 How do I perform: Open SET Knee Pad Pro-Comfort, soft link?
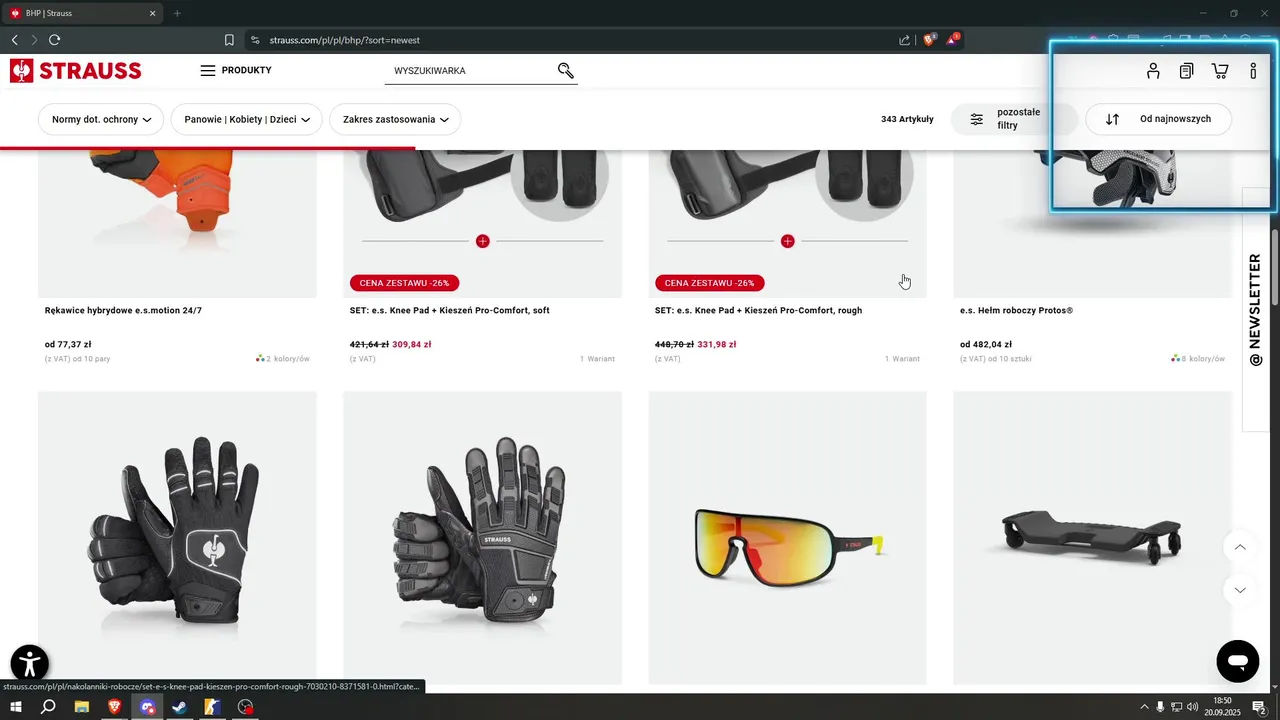pos(450,310)
